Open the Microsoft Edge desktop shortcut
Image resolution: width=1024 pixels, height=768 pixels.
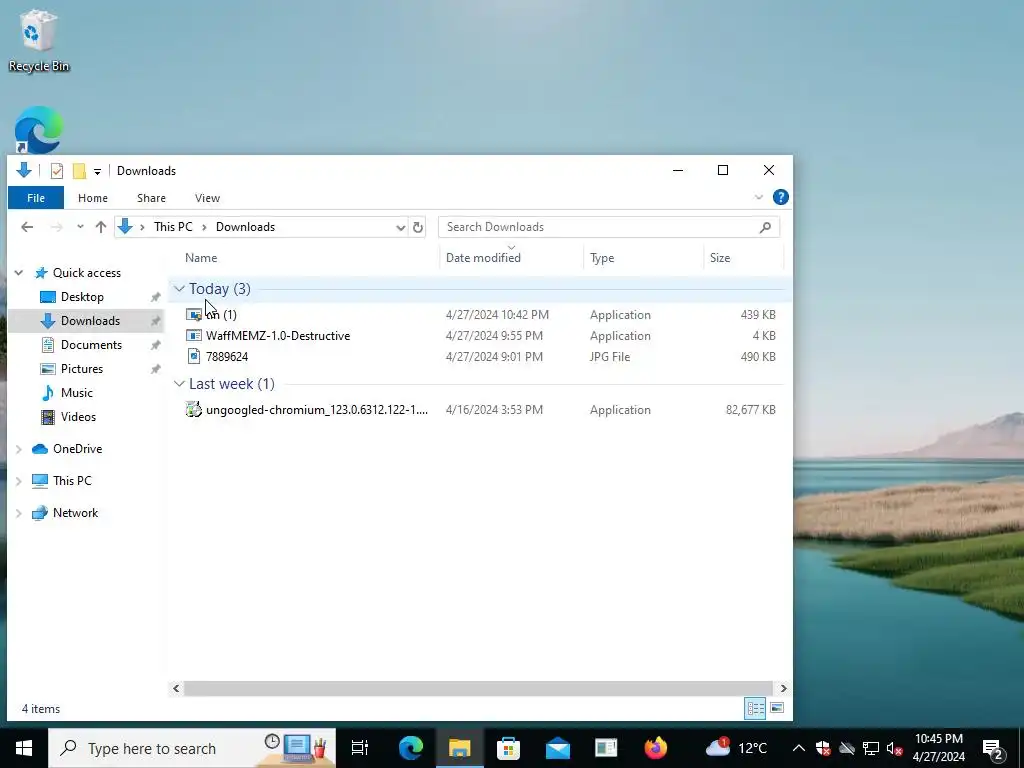[x=39, y=129]
